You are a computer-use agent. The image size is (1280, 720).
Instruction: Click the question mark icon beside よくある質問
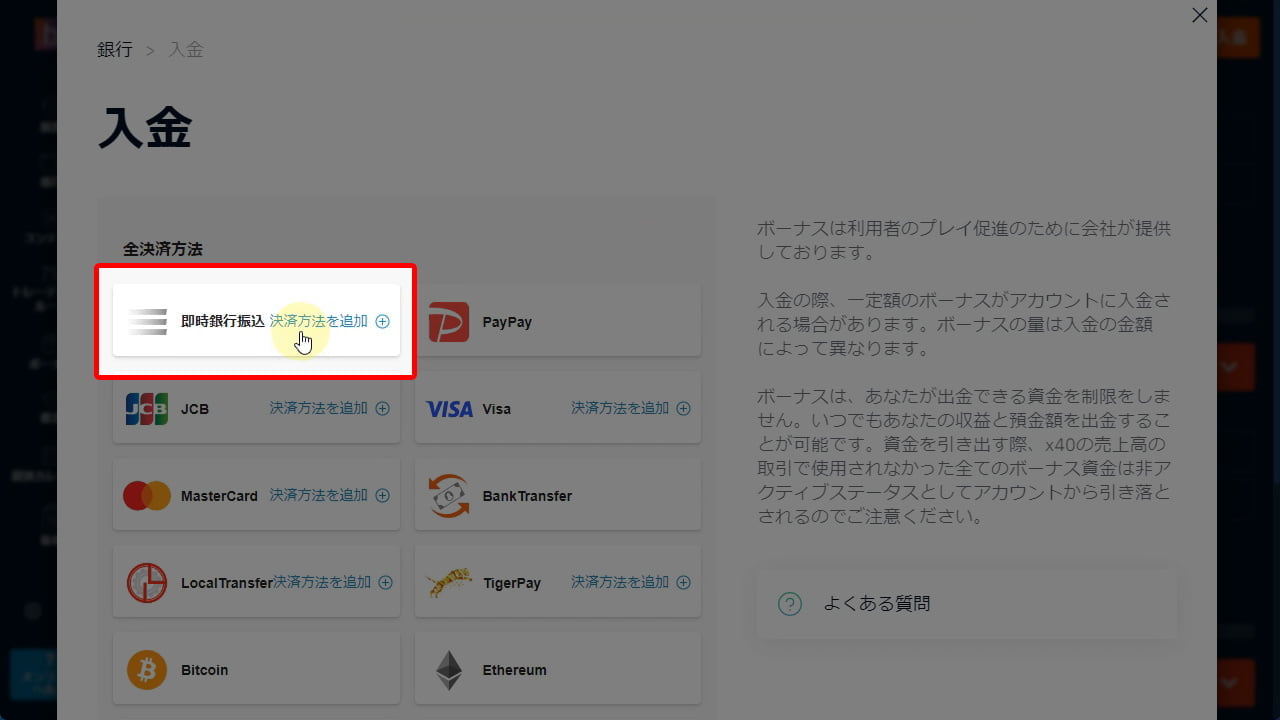tap(790, 604)
